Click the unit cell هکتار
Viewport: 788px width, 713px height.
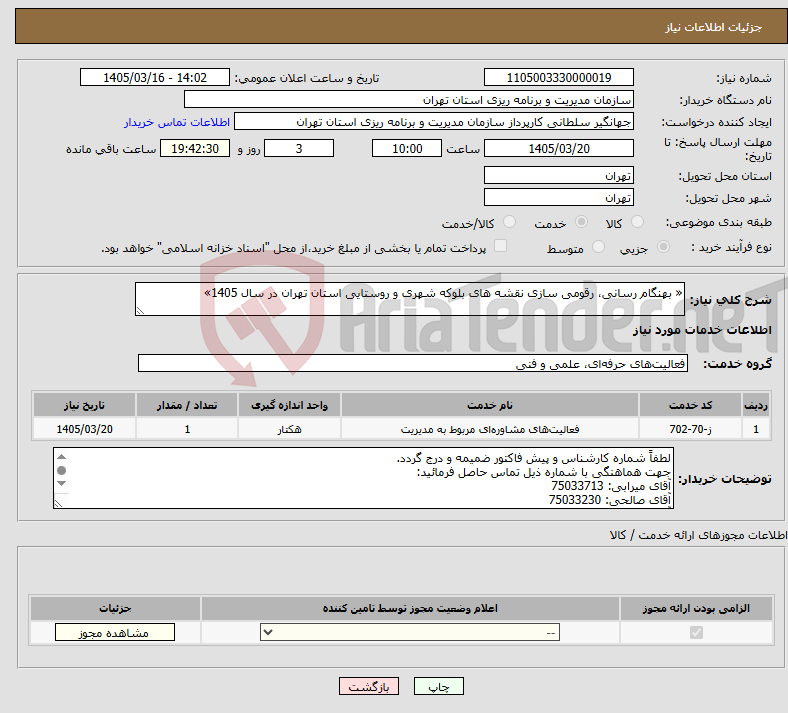point(289,429)
